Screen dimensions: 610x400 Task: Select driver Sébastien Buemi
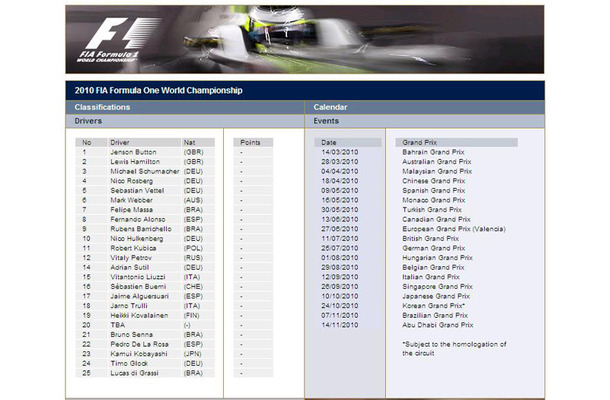pos(138,286)
